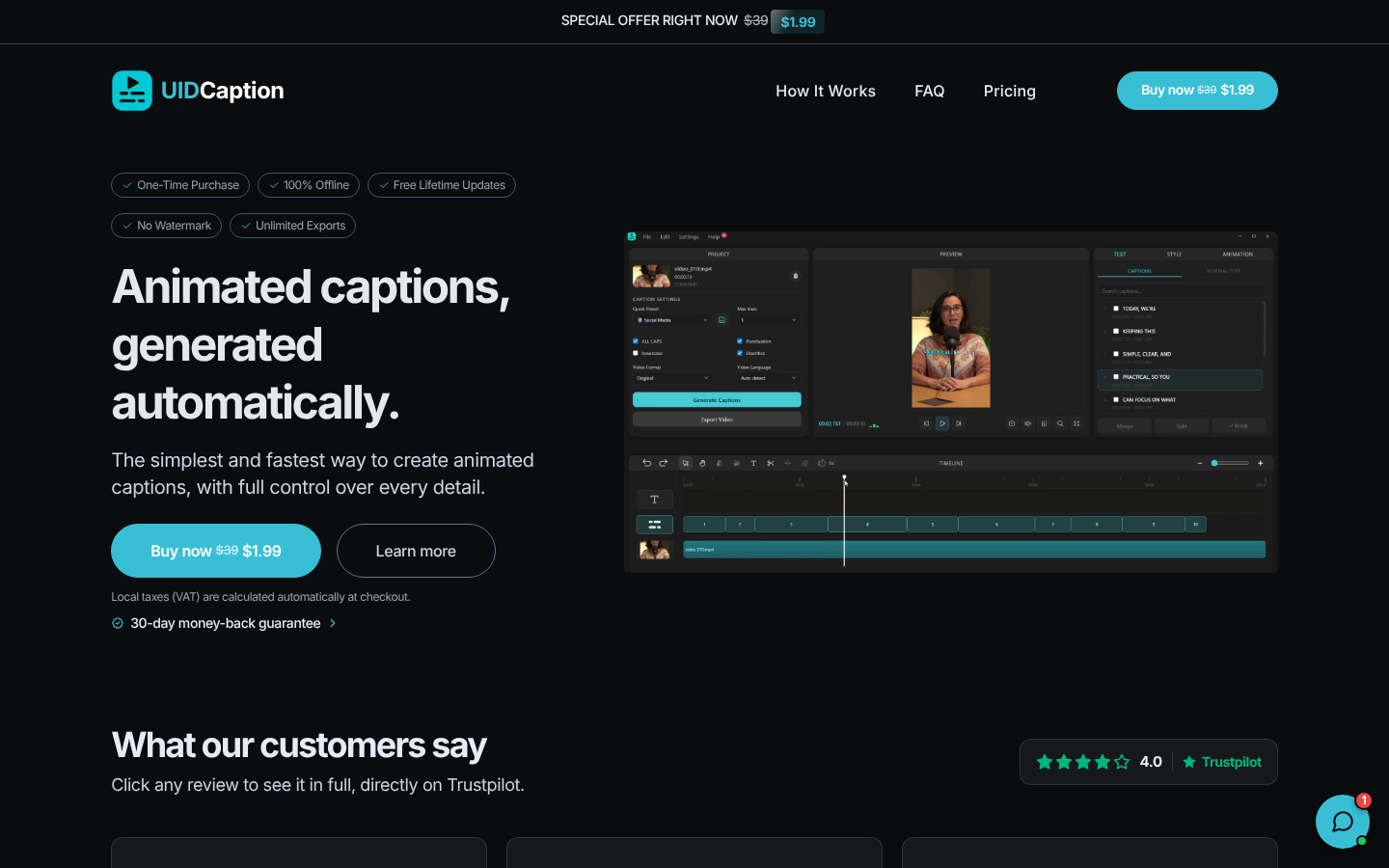Click the trash icon beside video_010.mp4
1389x868 pixels.
(796, 276)
